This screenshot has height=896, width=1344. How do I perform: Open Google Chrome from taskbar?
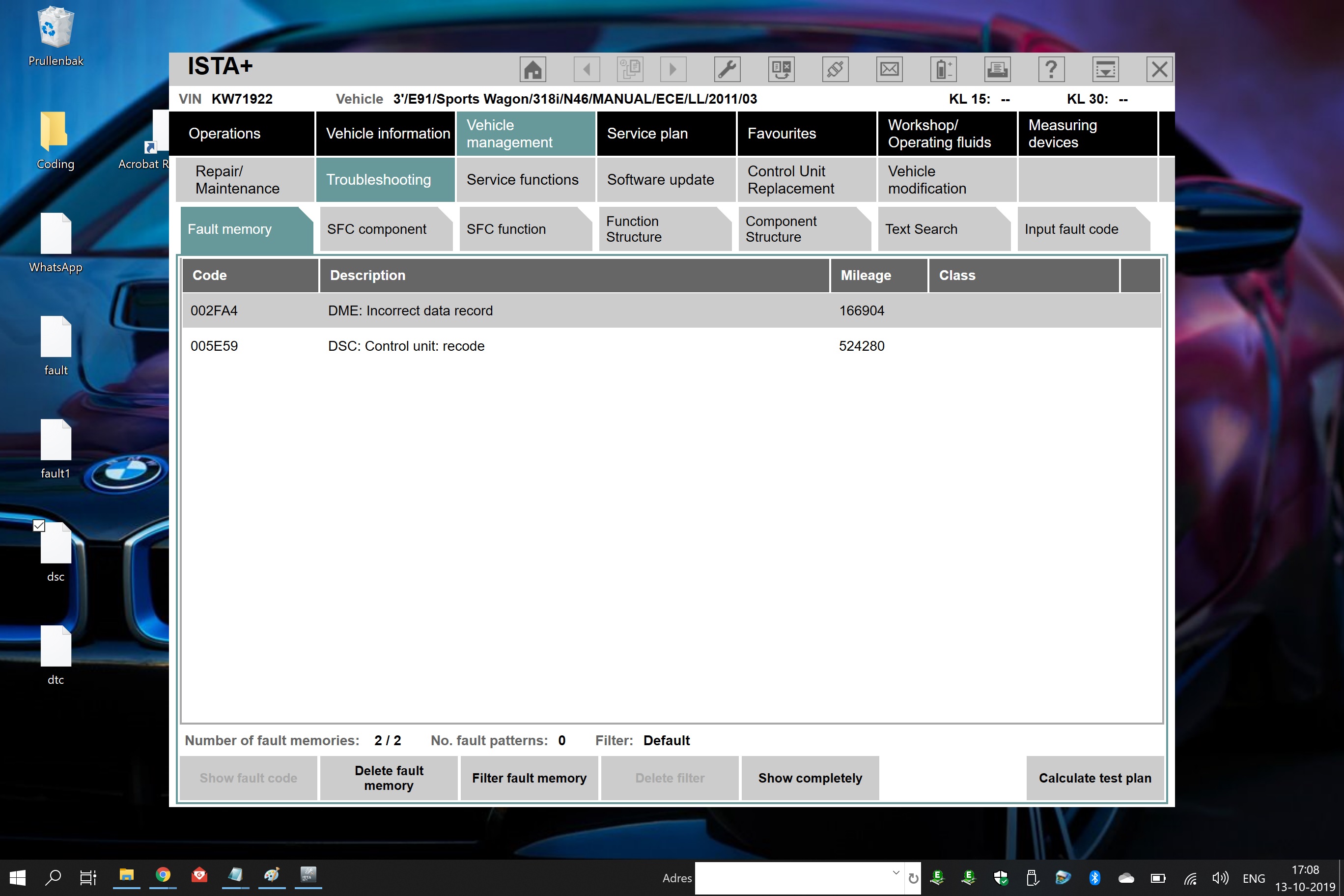click(163, 875)
